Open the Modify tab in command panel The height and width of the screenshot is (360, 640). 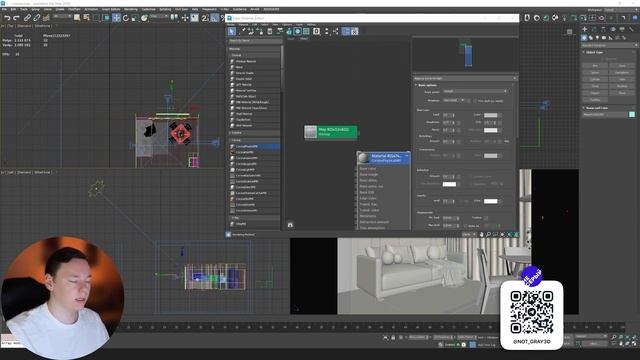click(x=594, y=29)
